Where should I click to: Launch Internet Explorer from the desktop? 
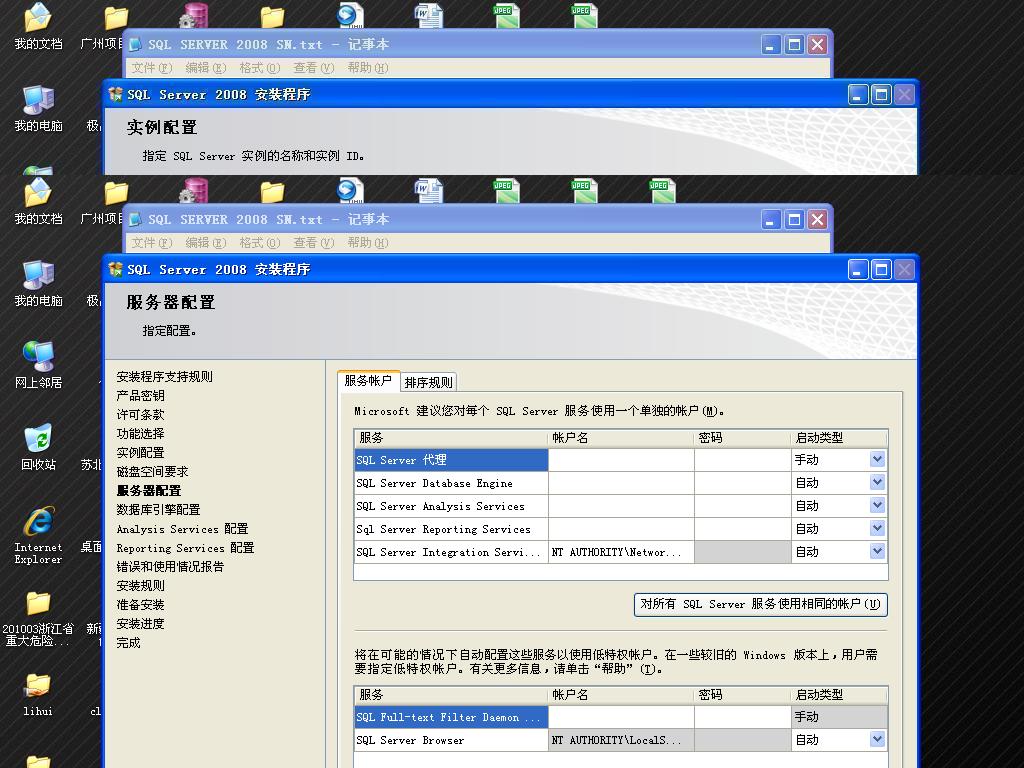tap(38, 522)
